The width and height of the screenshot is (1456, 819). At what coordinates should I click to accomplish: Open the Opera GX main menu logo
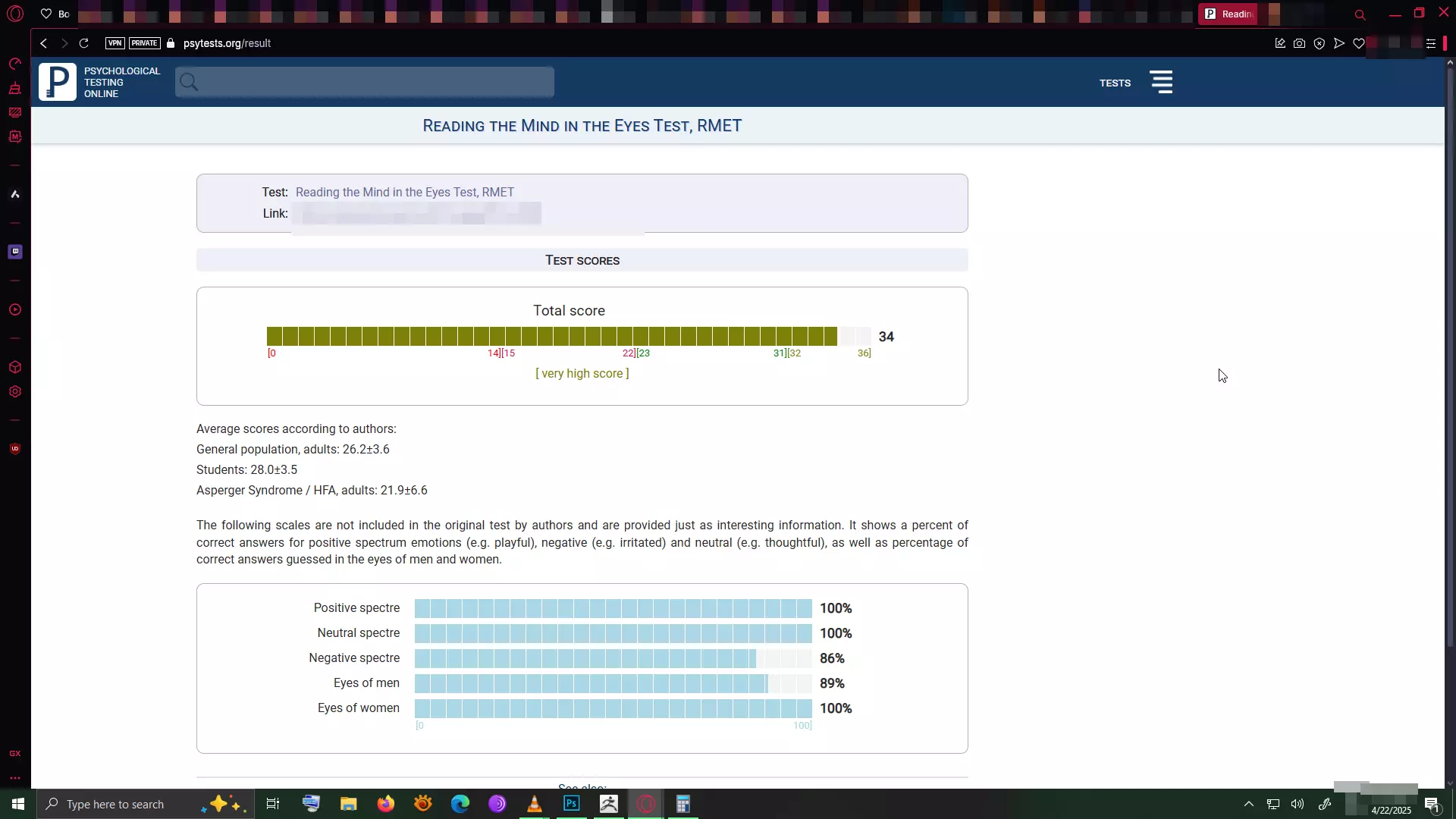pyautogui.click(x=15, y=14)
